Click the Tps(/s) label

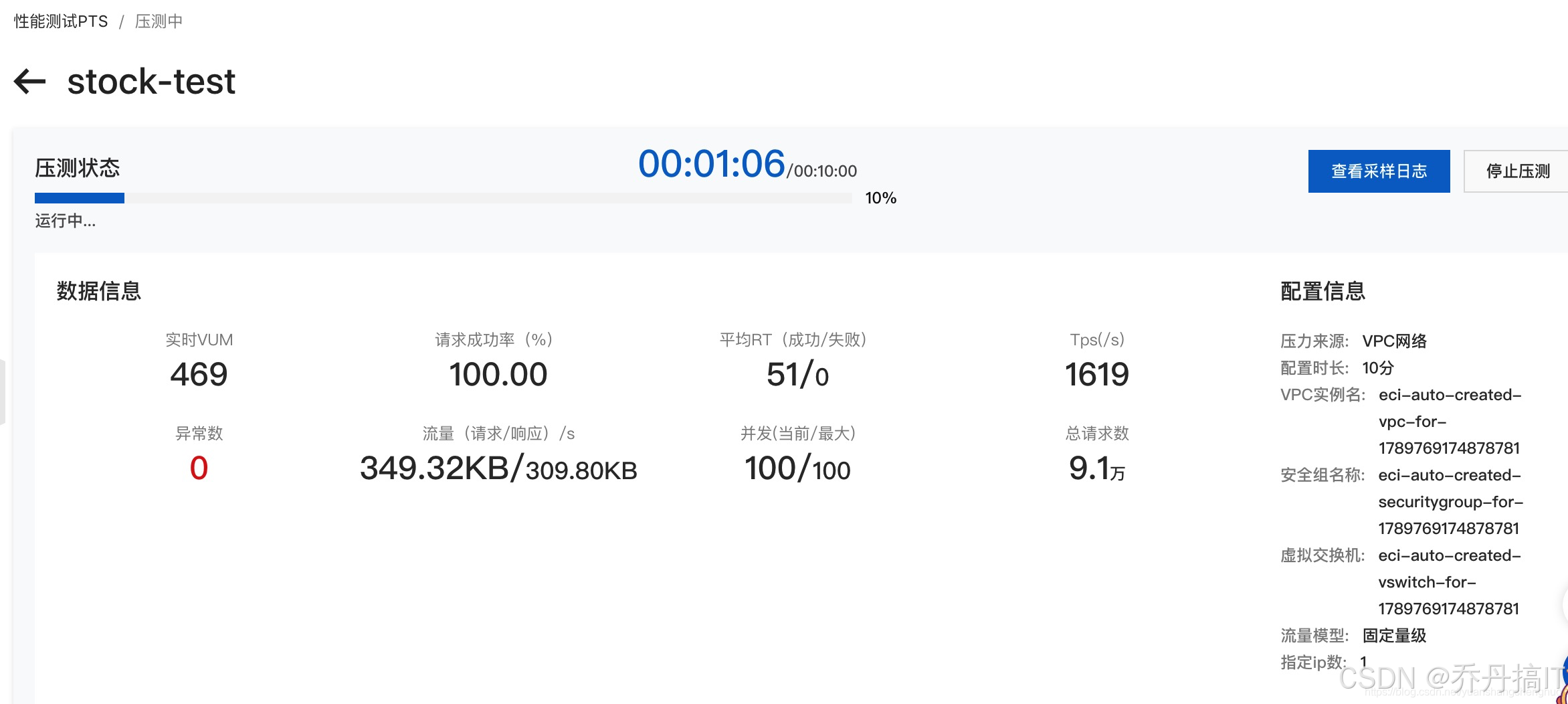pyautogui.click(x=1097, y=340)
